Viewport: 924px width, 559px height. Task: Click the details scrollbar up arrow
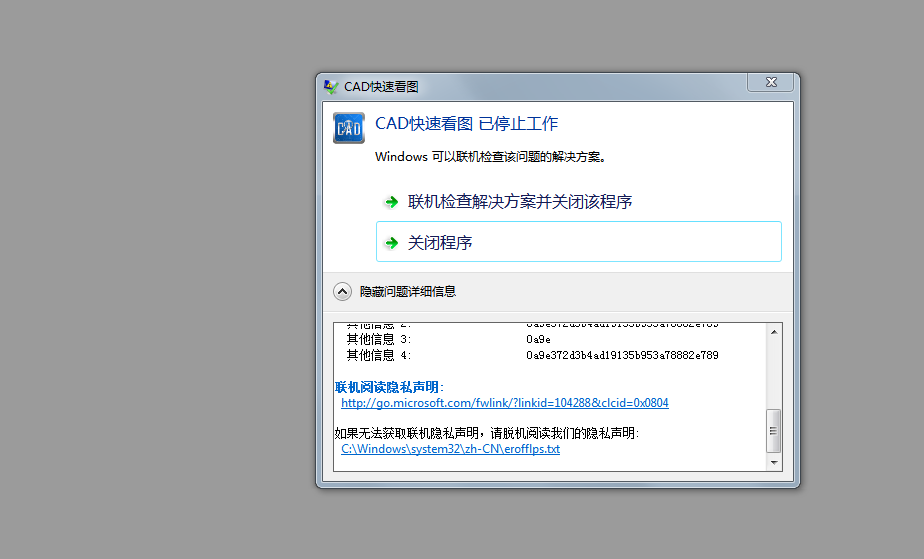click(774, 332)
